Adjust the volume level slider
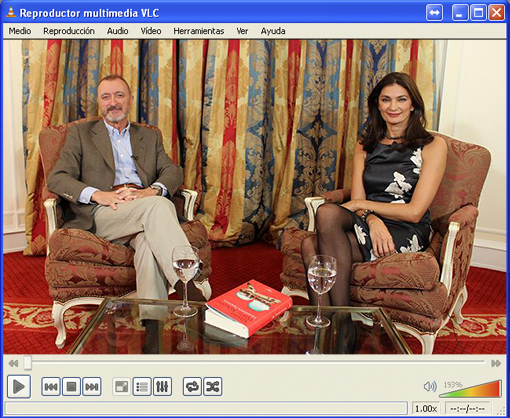 click(470, 389)
